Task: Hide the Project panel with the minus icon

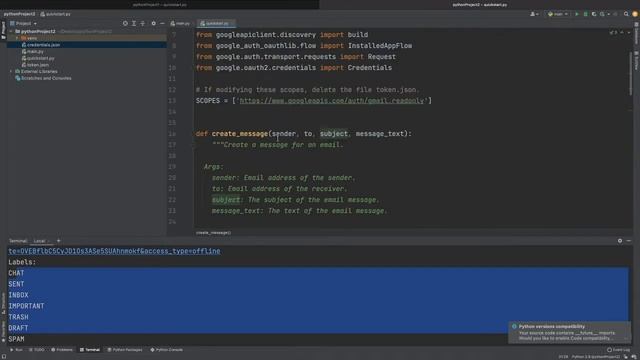Action: [162, 23]
